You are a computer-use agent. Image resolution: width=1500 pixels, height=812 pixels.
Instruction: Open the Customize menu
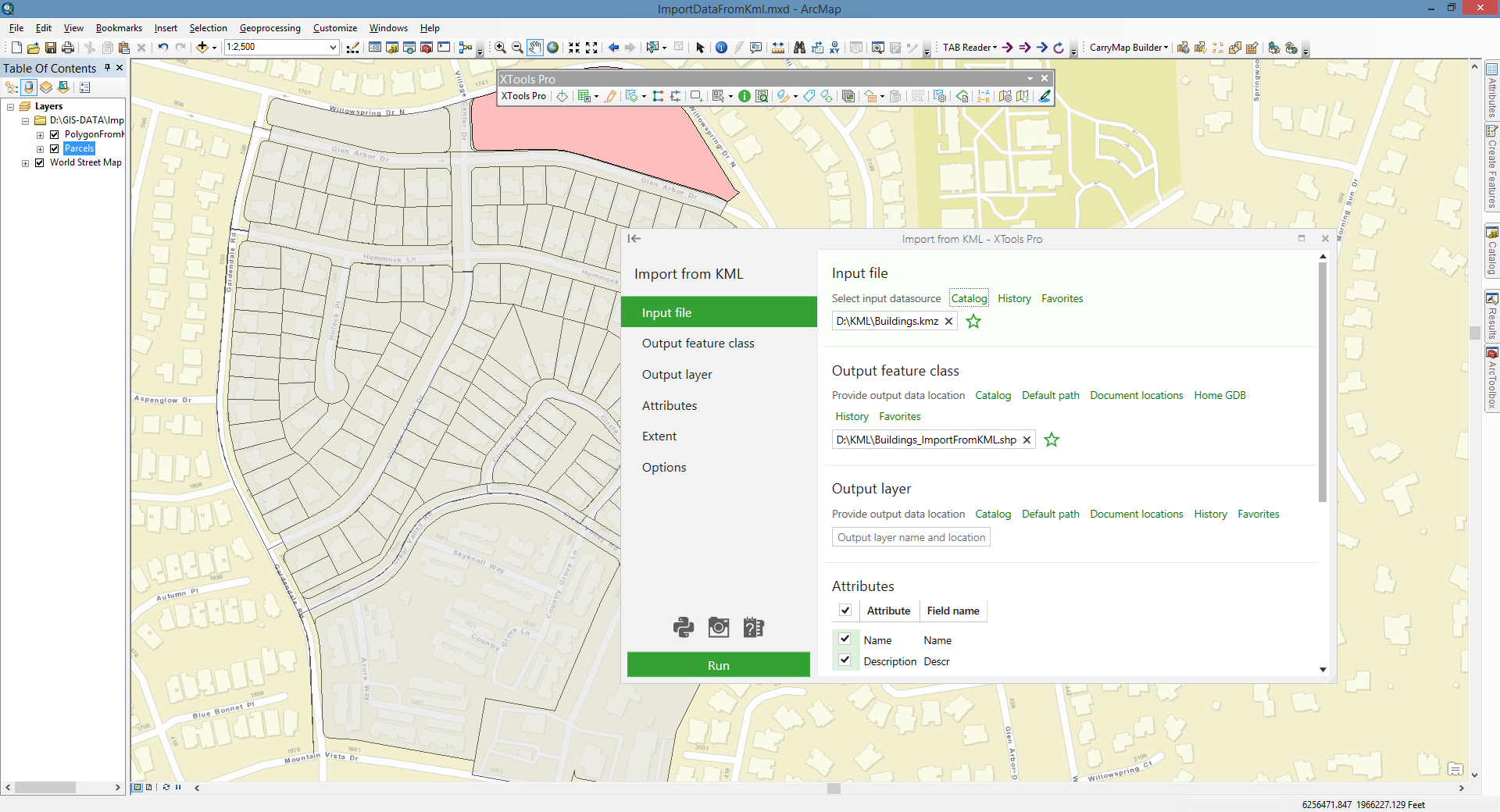[335, 28]
